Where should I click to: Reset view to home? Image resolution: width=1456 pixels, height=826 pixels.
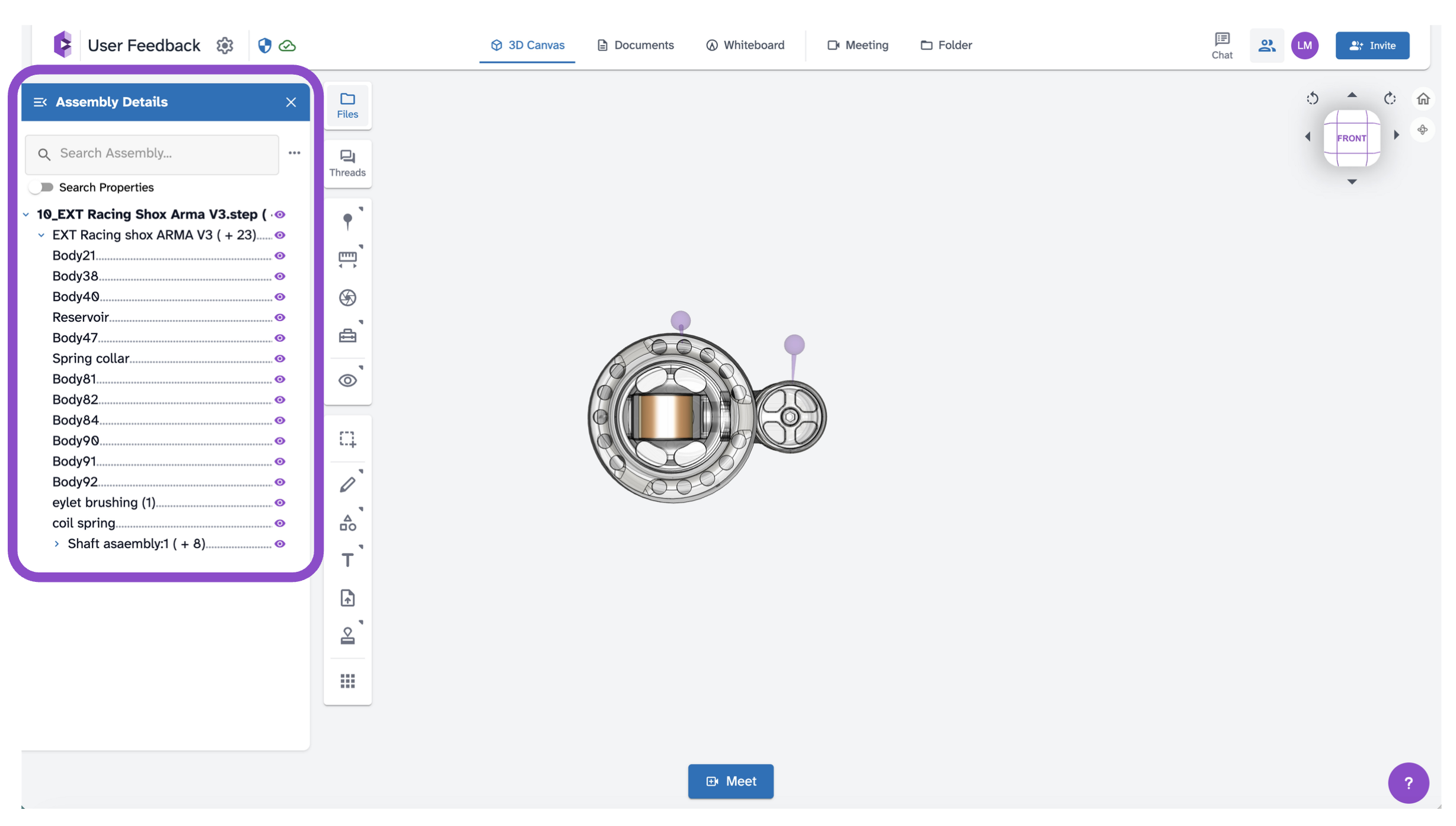point(1423,98)
